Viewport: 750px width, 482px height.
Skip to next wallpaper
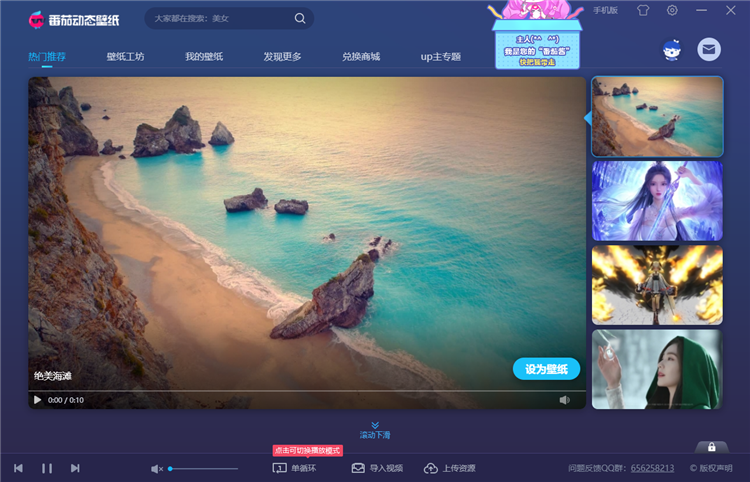point(75,468)
